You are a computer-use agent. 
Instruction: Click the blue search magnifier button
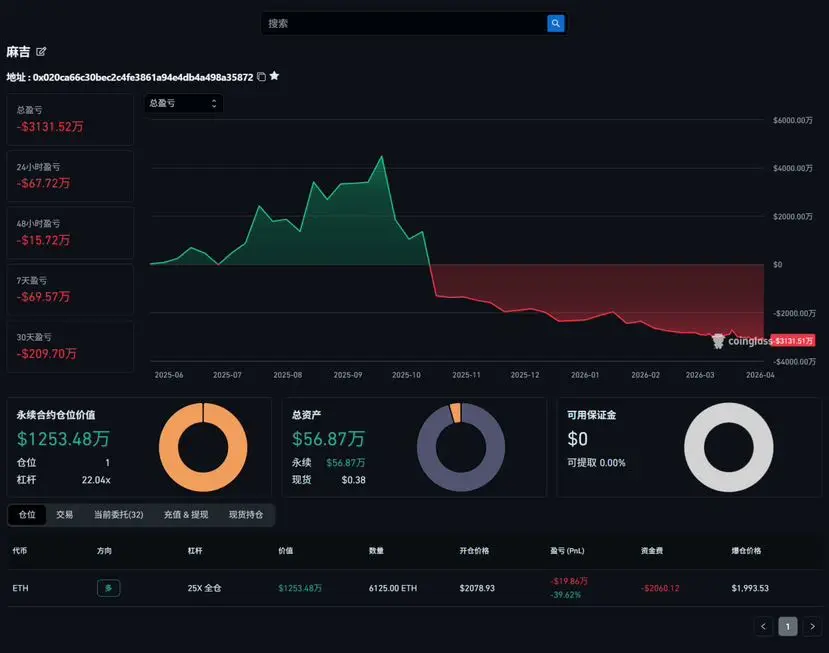pos(555,23)
